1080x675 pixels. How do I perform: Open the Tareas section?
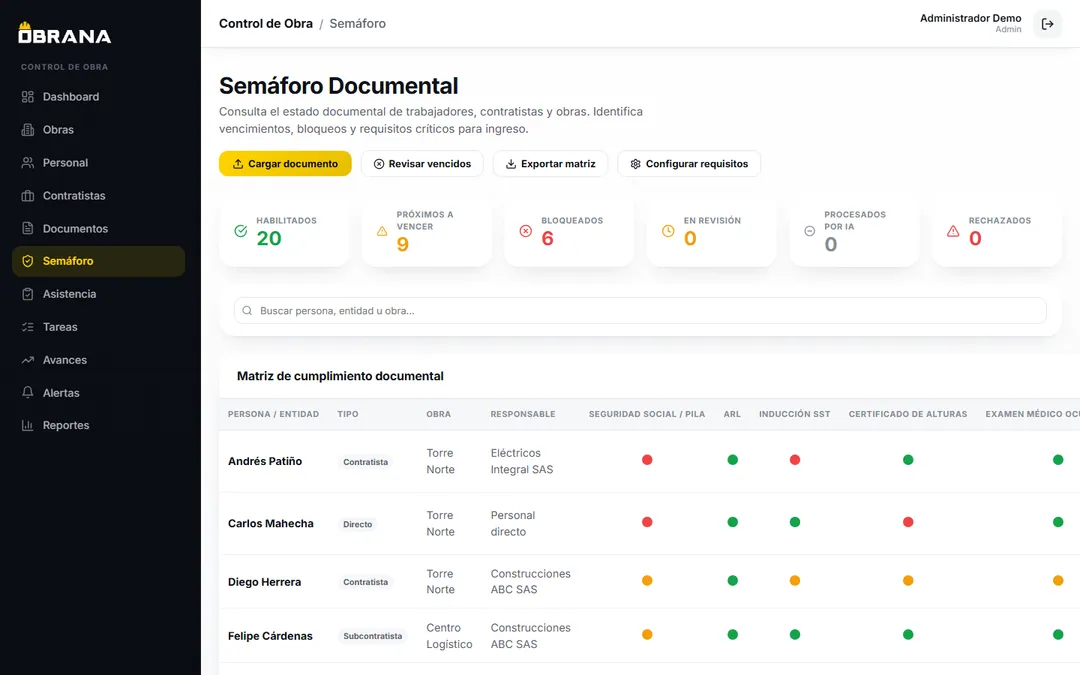pyautogui.click(x=98, y=327)
